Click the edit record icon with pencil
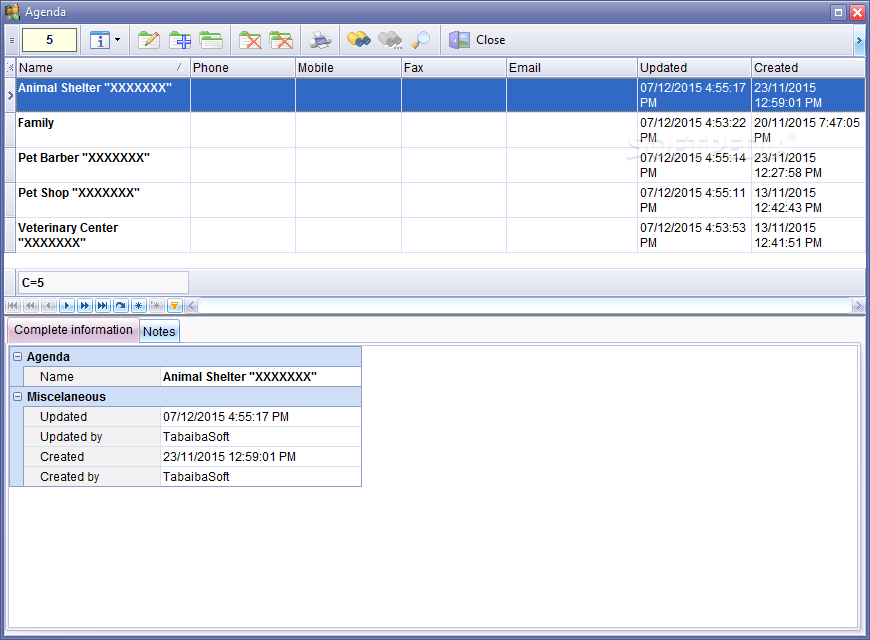870x640 pixels. click(148, 40)
